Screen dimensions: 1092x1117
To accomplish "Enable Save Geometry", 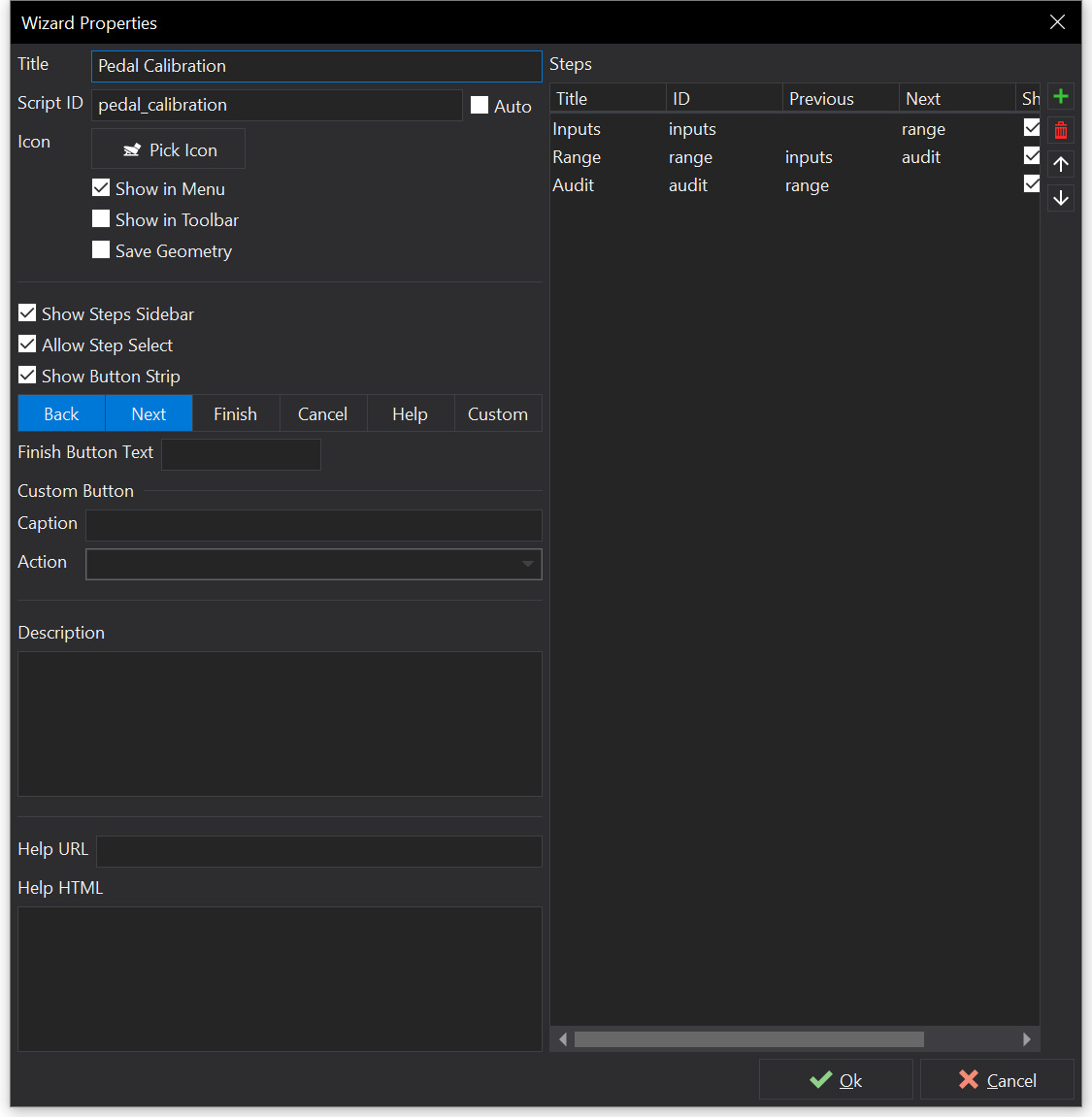I will click(x=101, y=250).
